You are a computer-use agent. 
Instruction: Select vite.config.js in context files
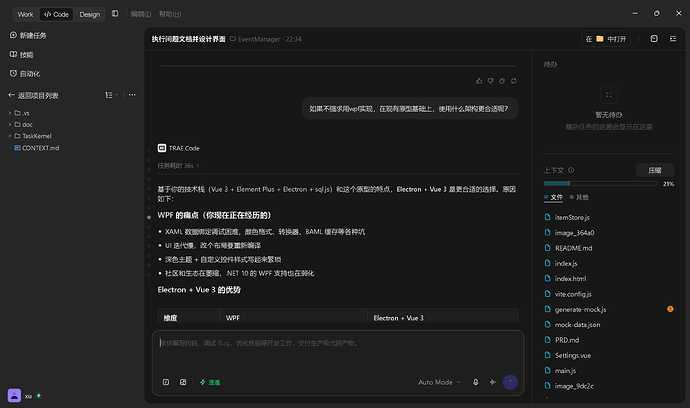[x=573, y=294]
